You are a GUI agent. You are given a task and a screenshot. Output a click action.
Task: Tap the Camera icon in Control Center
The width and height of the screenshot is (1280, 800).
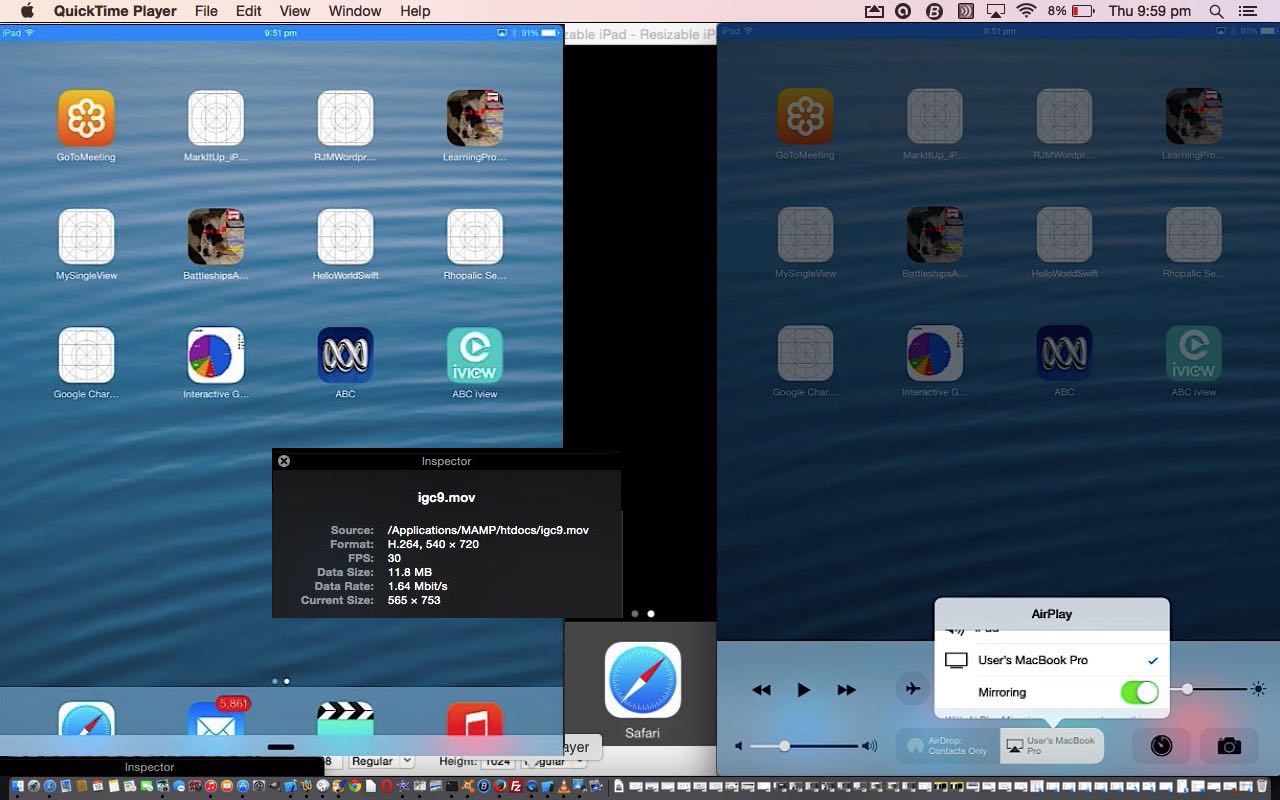[1228, 745]
